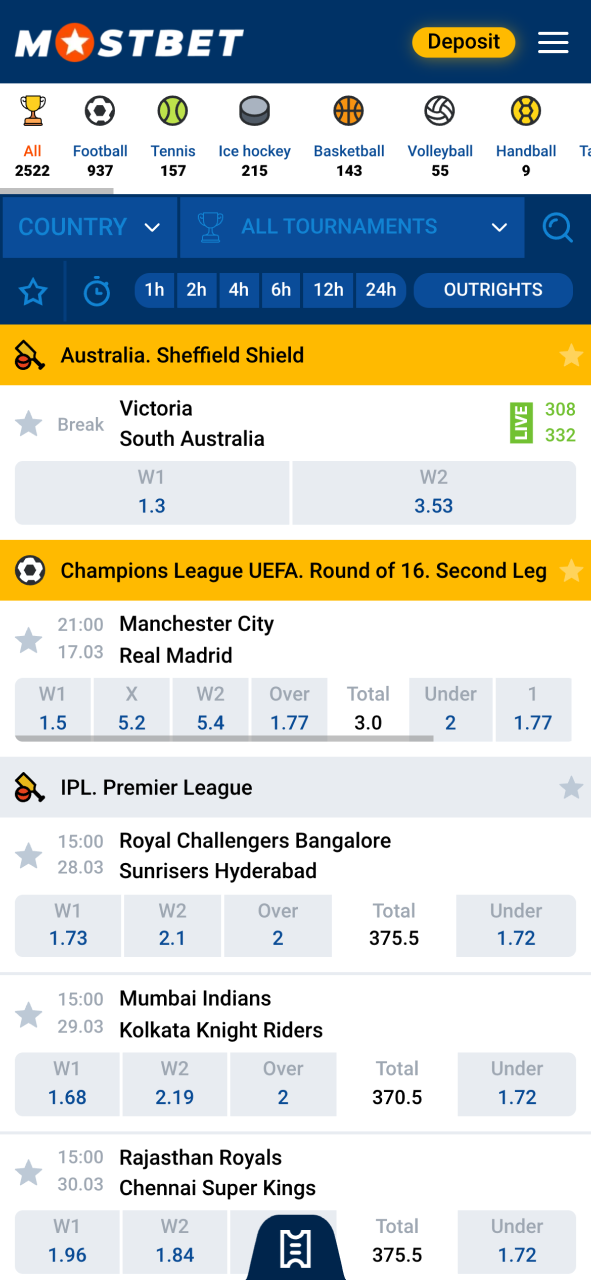
Task: Open the OUTRIGHTS section
Action: 493,290
